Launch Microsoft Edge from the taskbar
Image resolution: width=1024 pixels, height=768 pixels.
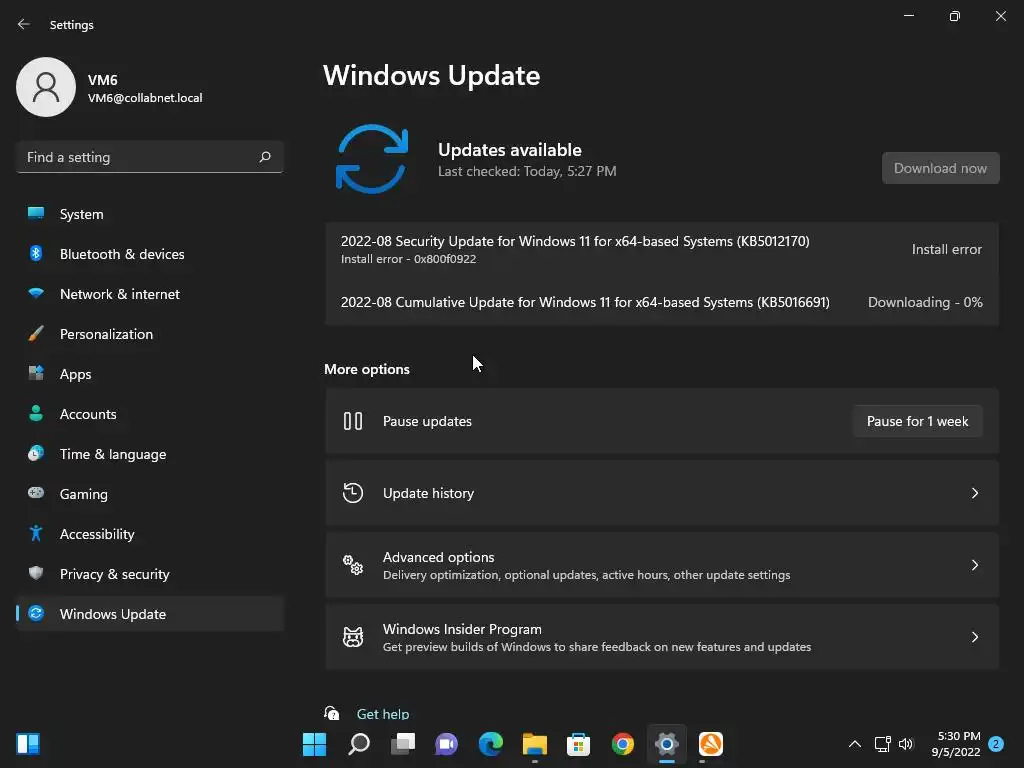(x=490, y=744)
